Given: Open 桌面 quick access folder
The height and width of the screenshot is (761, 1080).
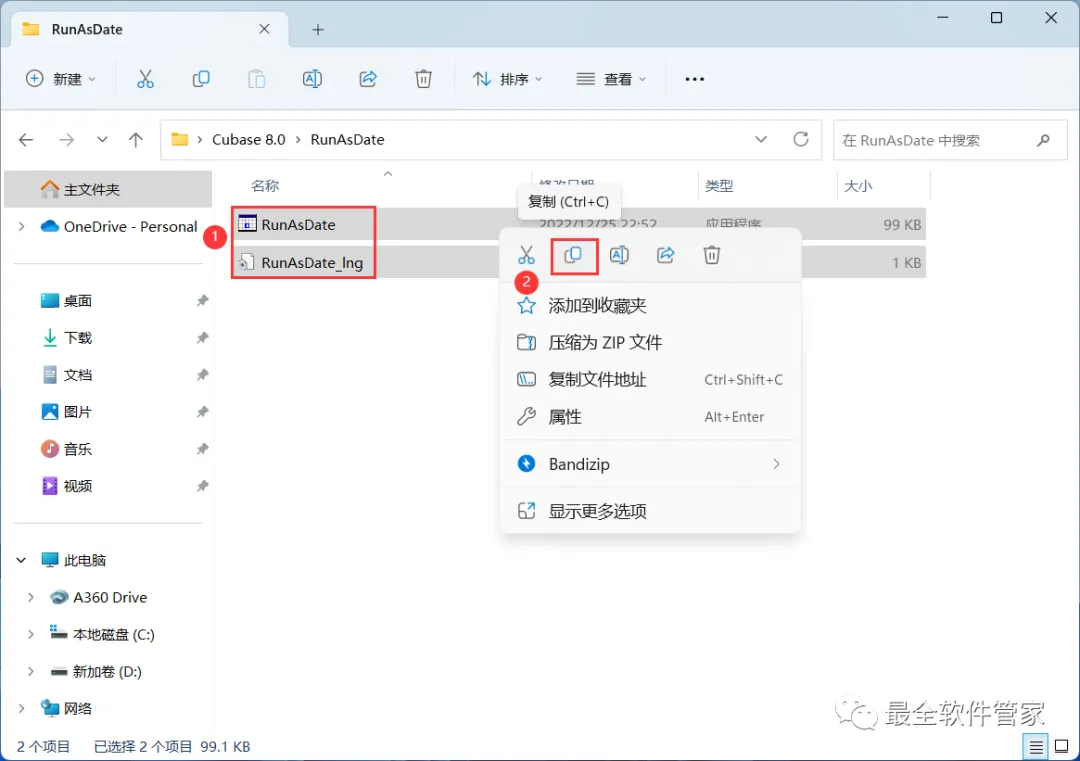Looking at the screenshot, I should (77, 301).
